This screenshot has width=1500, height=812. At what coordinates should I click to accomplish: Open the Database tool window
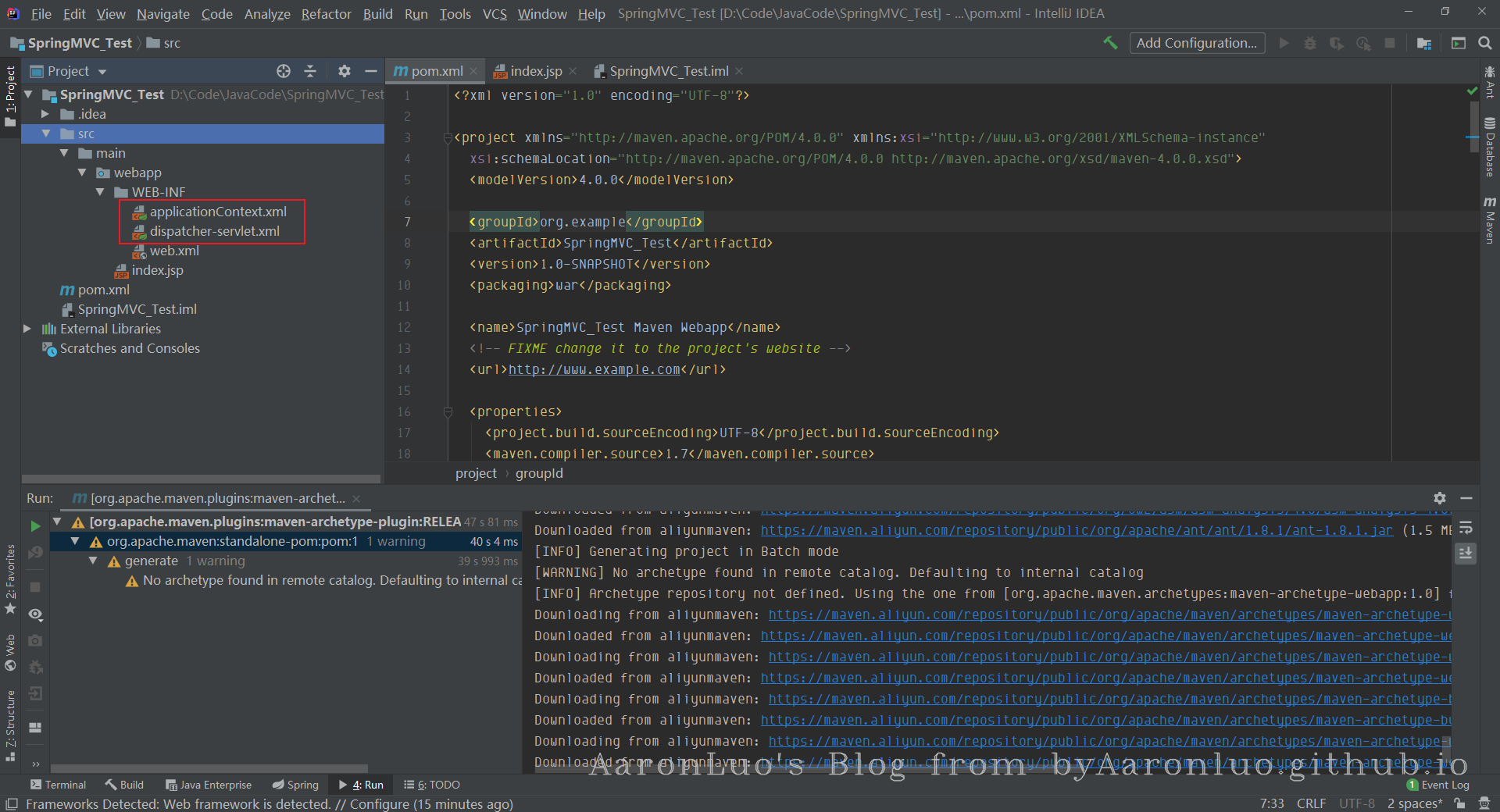click(1490, 148)
